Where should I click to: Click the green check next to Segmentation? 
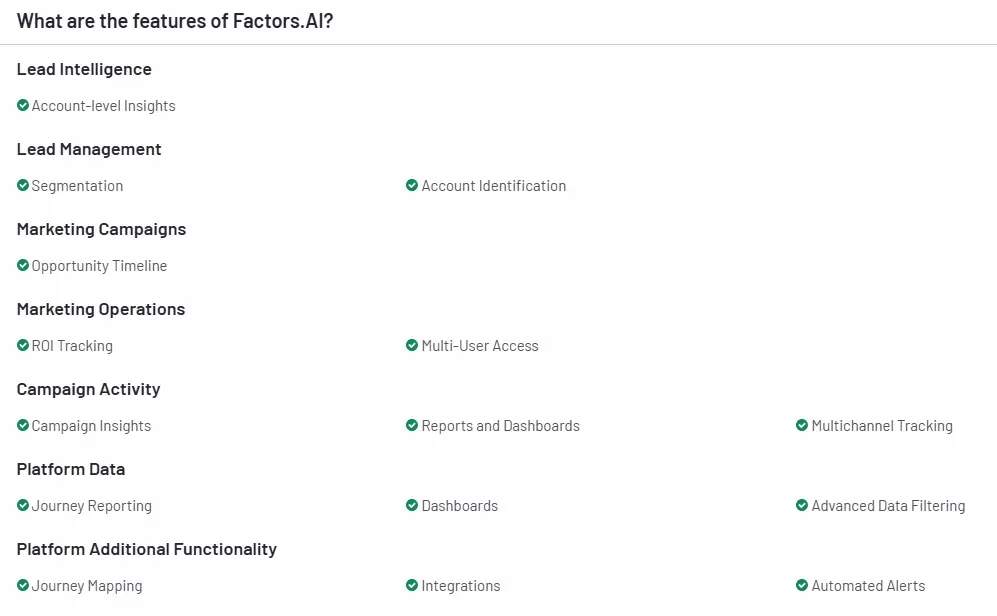pyautogui.click(x=23, y=186)
